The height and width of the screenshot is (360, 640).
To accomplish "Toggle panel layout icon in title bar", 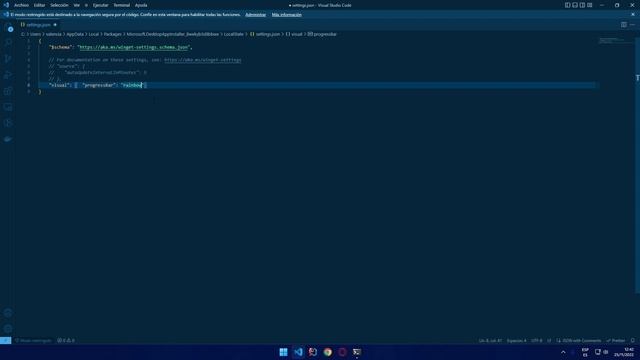I will tap(575, 5).
